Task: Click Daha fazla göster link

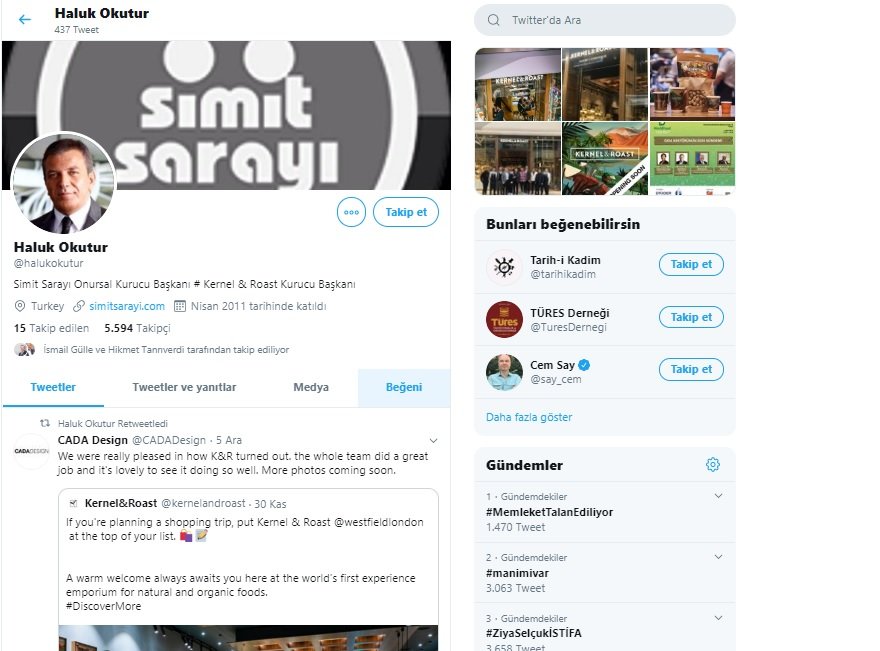Action: [x=529, y=417]
